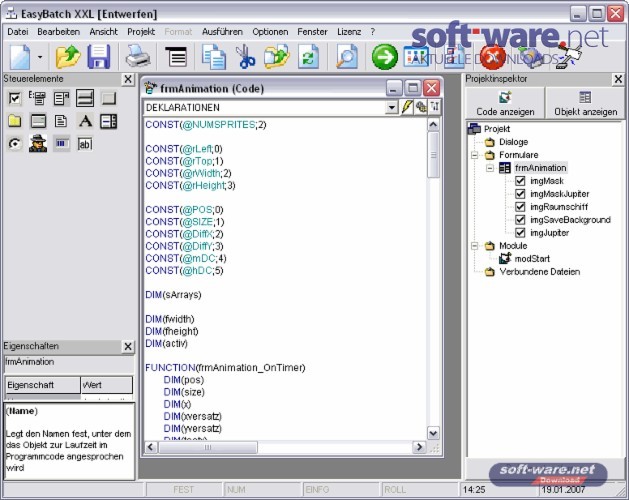Select the list-and-checkboxes control icon in Steuerelemente
The width and height of the screenshot is (629, 500).
[x=109, y=121]
